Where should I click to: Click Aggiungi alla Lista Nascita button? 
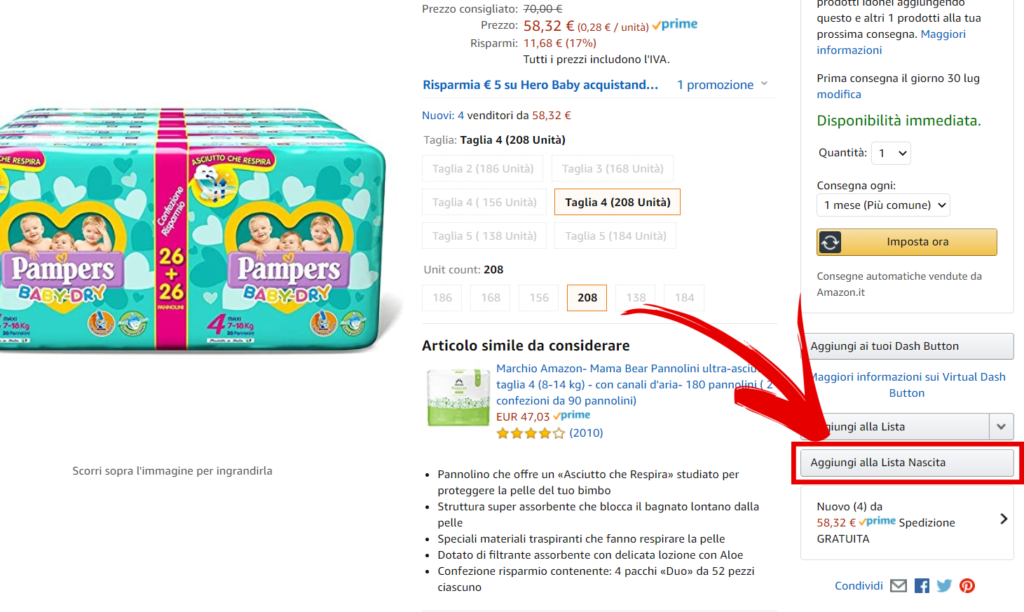tap(907, 463)
